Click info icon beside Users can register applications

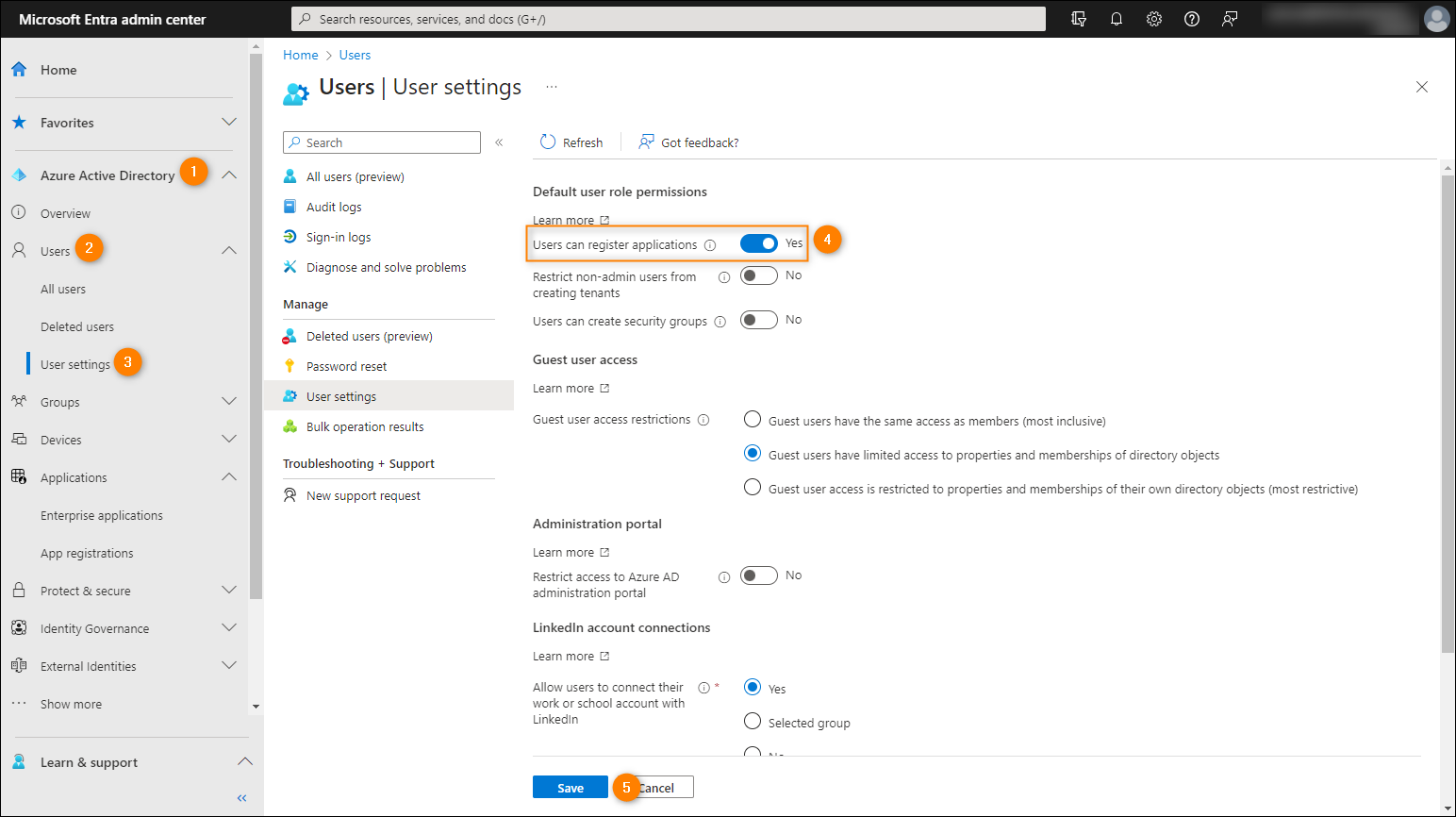click(x=710, y=245)
